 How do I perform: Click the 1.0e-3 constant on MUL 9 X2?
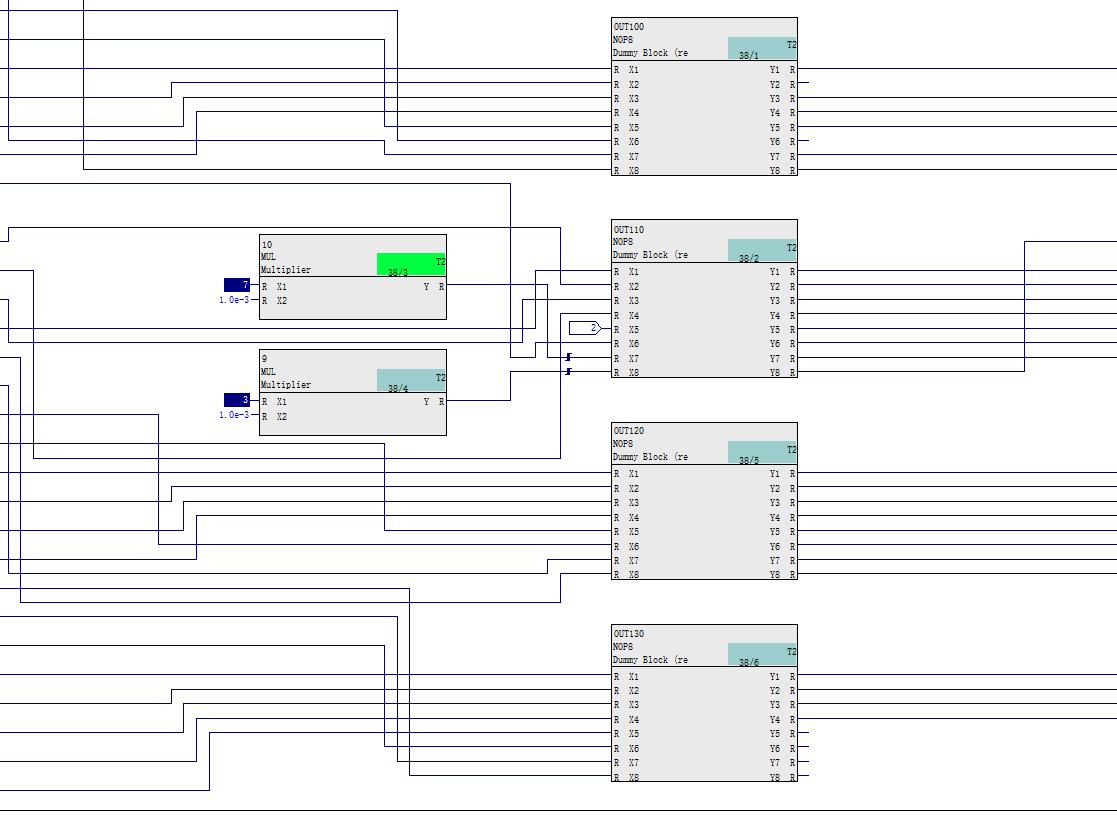(x=234, y=415)
